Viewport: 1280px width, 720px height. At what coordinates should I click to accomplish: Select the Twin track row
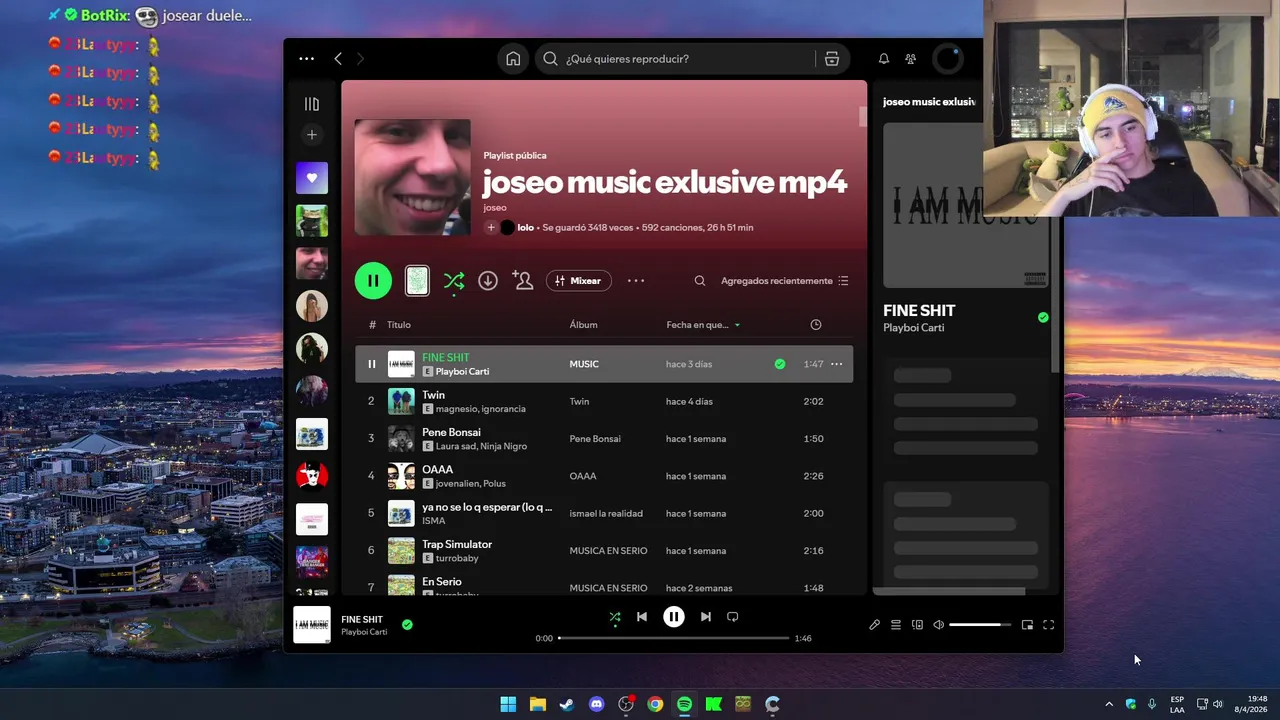point(604,401)
